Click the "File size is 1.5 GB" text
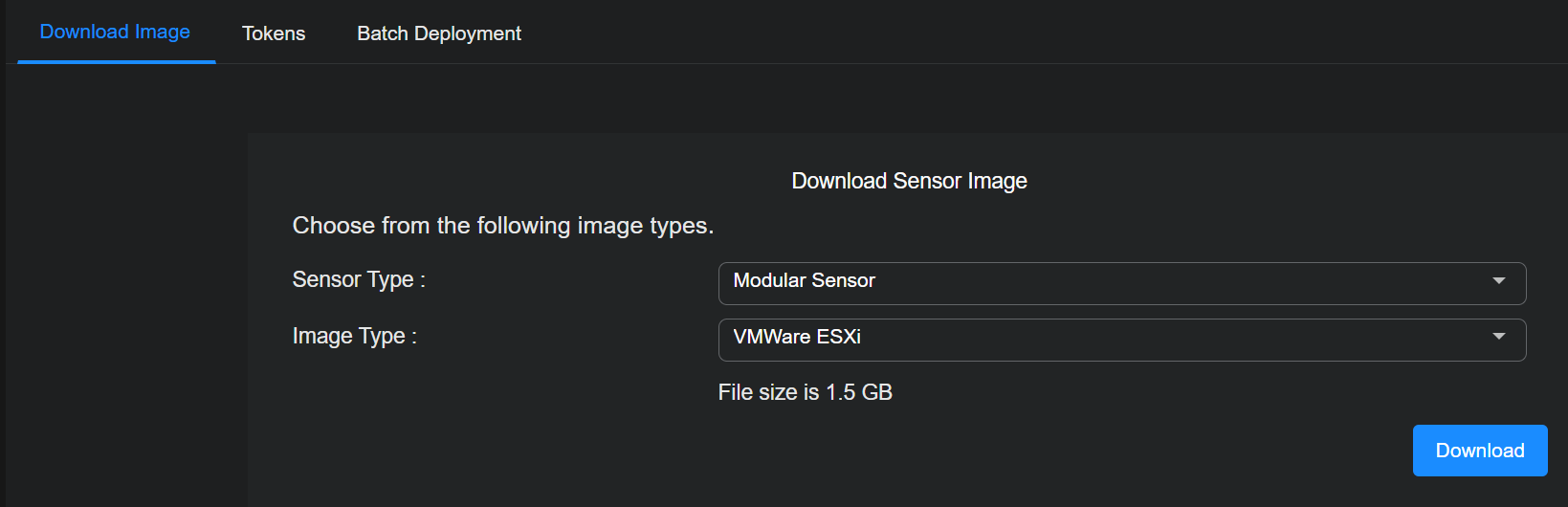This screenshot has width=1568, height=507. (x=805, y=392)
